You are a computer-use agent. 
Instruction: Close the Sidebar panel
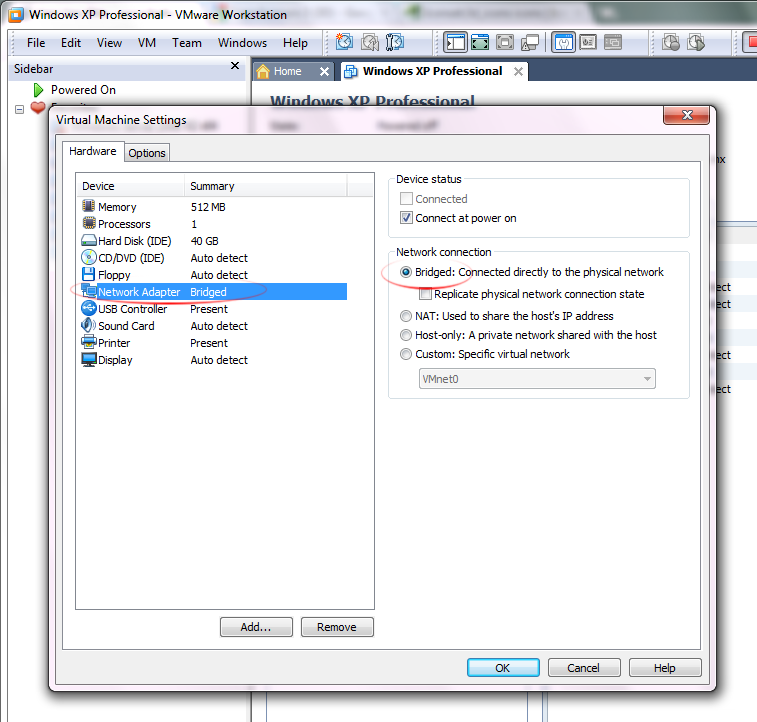235,66
